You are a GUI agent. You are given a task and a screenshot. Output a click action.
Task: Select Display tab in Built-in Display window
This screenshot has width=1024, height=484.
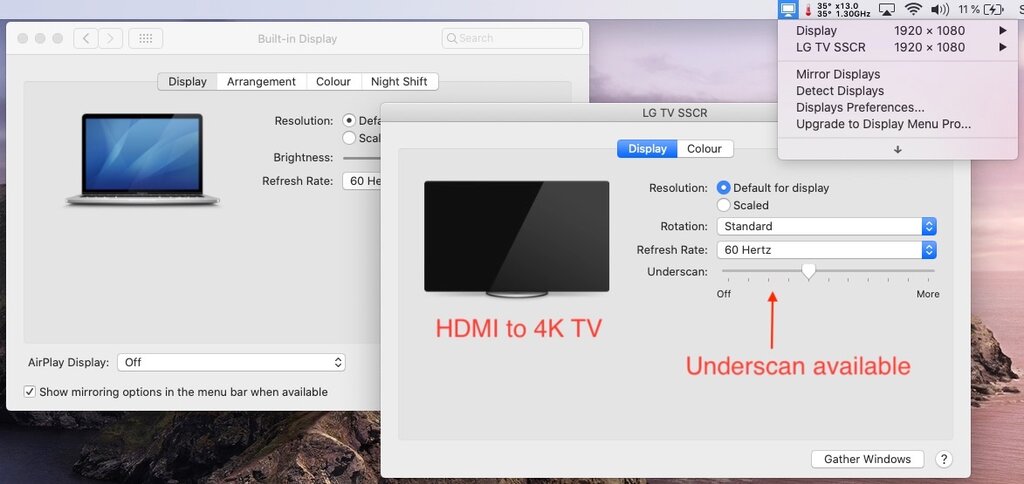tap(187, 82)
